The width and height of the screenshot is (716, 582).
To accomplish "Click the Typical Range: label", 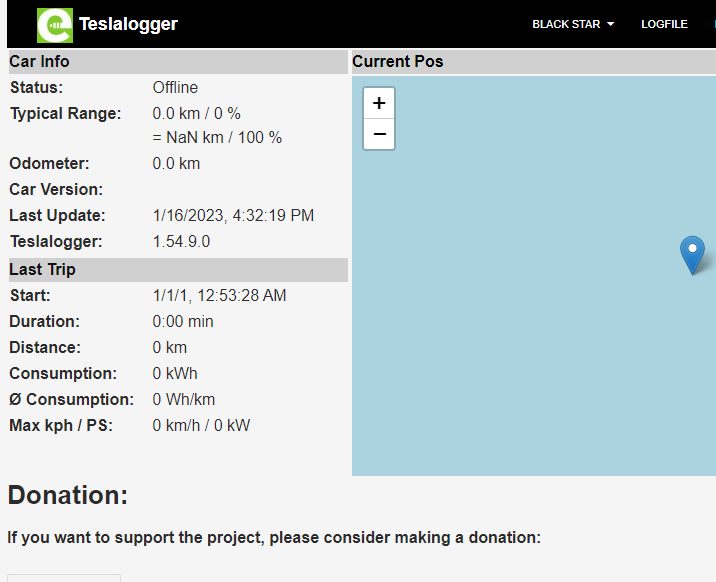I will coord(66,114).
